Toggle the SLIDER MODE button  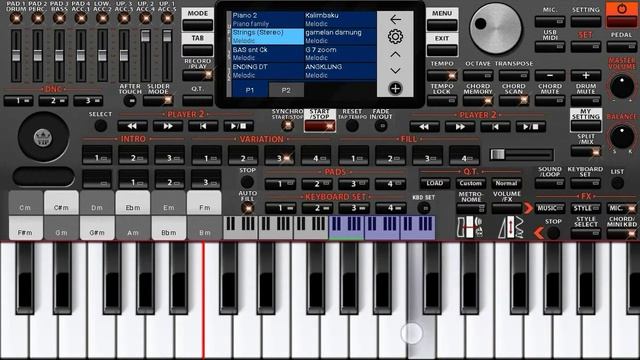[158, 100]
